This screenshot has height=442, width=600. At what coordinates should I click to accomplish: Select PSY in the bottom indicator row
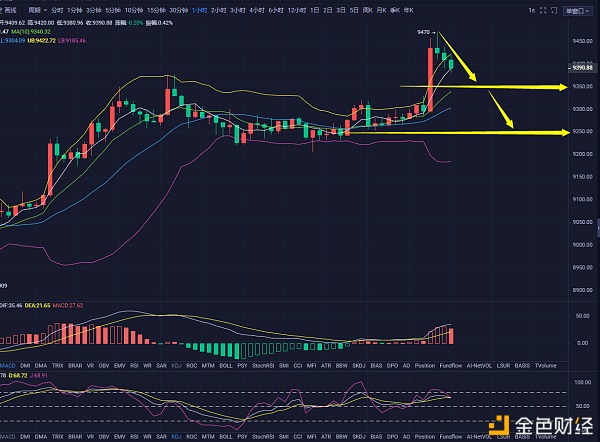242,436
